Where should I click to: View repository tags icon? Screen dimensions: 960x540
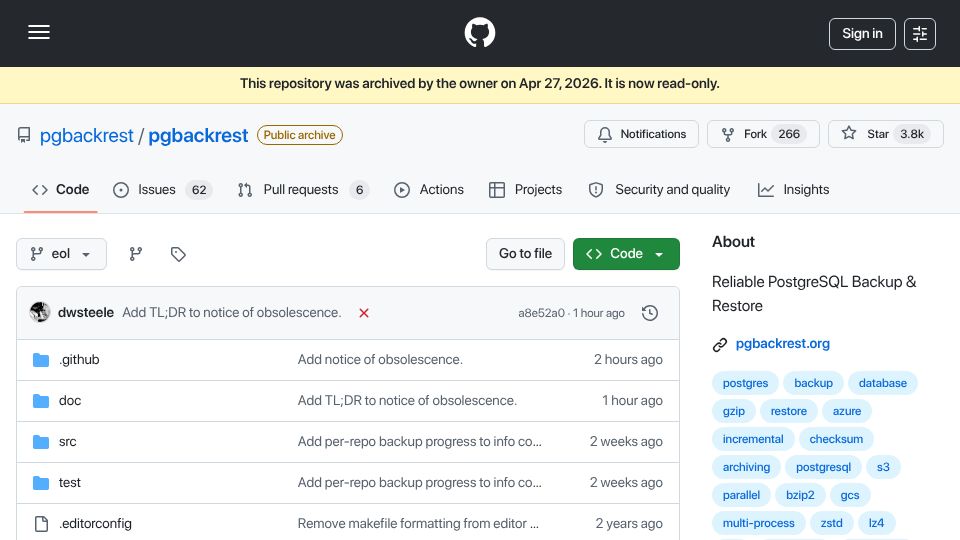pyautogui.click(x=178, y=254)
